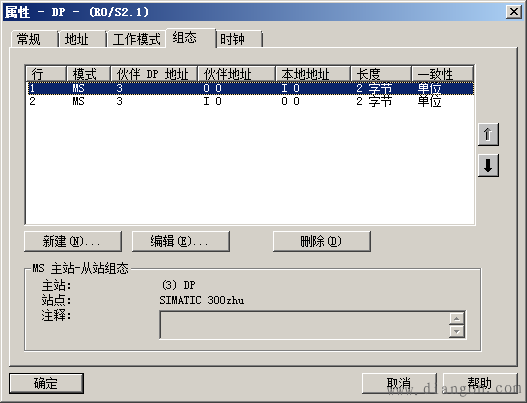Viewport: 527px width, 403px height.
Task: Click the 模式 column header
Action: [x=89, y=74]
